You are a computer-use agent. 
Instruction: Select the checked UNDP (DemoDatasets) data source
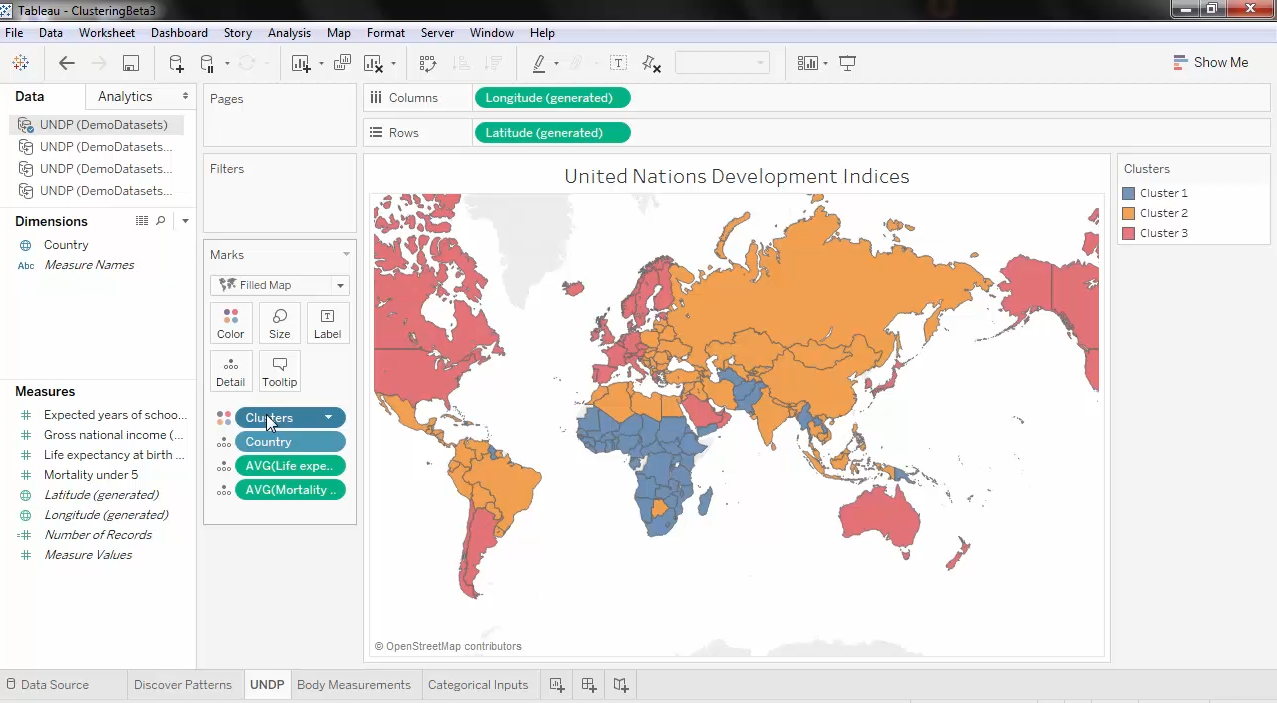(96, 125)
